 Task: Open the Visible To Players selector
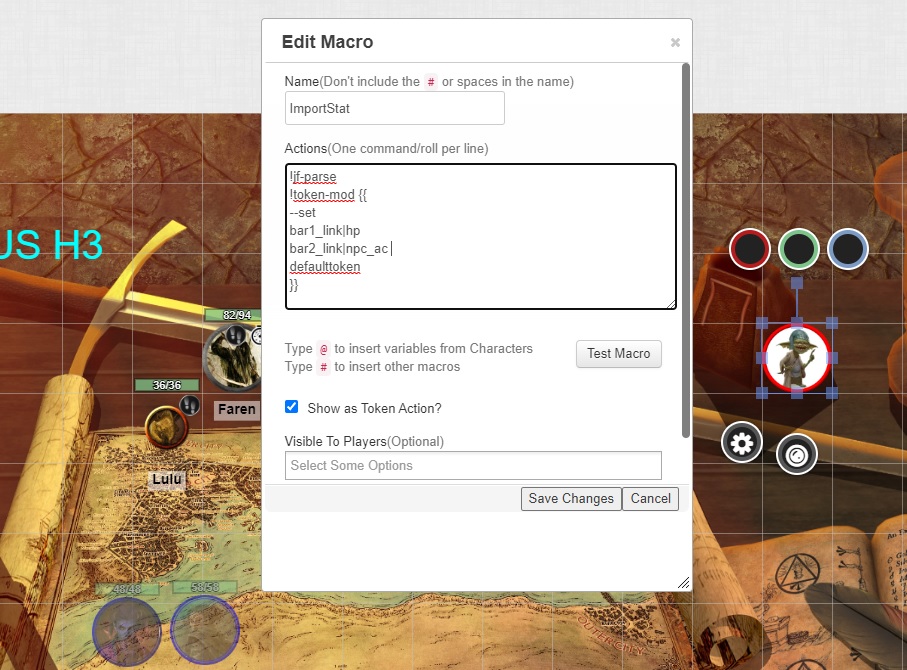[473, 465]
